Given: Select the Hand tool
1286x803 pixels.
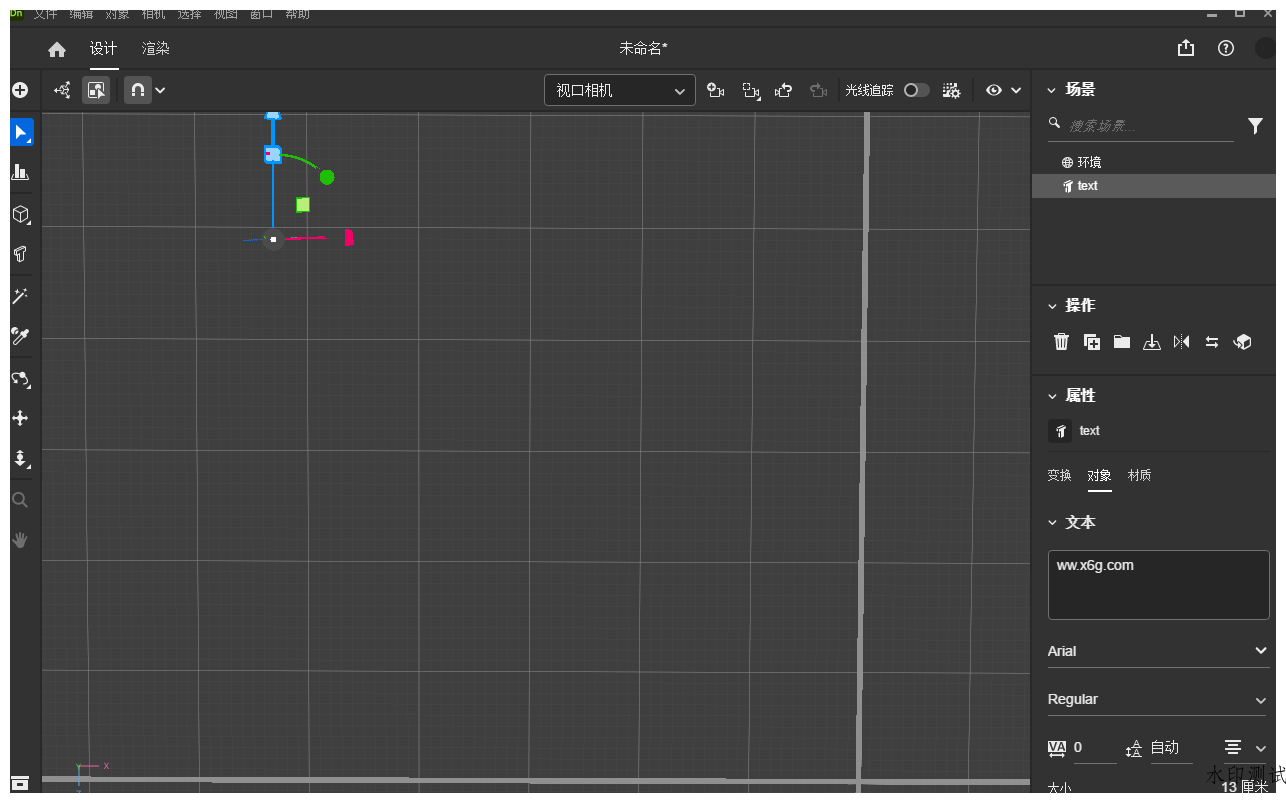Looking at the screenshot, I should (20, 540).
